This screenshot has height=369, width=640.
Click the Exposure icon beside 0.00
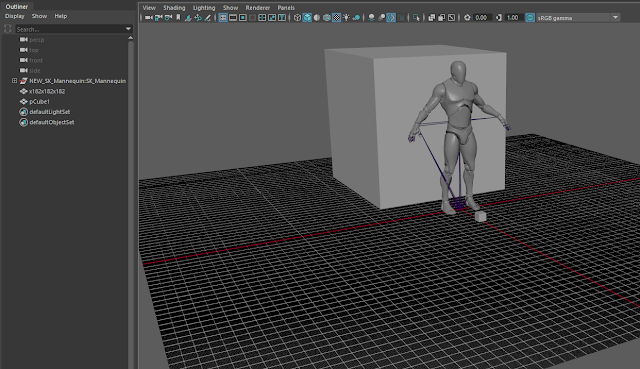coord(467,18)
